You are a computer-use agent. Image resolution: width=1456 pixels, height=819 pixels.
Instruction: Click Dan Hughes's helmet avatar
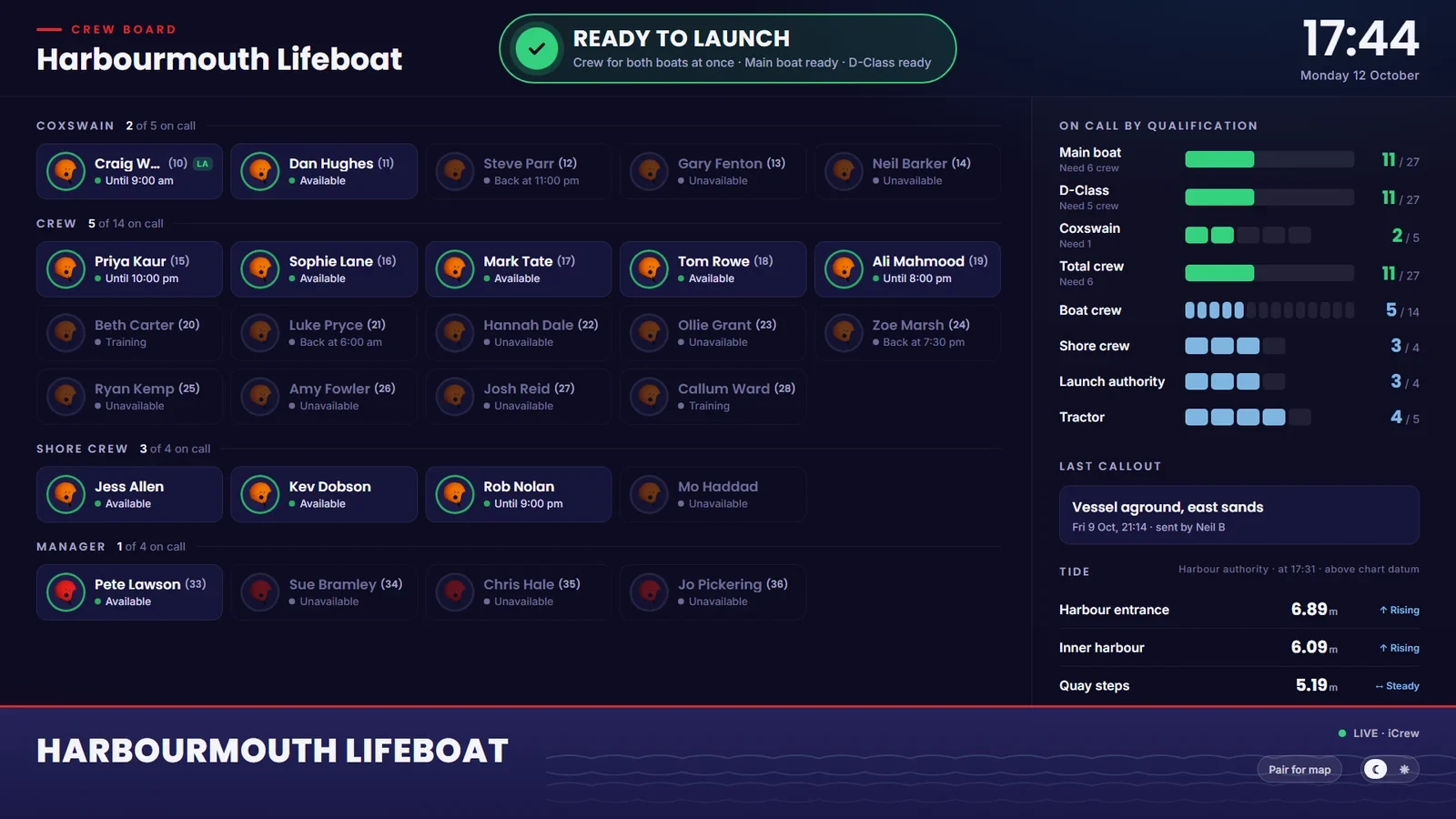pos(260,171)
